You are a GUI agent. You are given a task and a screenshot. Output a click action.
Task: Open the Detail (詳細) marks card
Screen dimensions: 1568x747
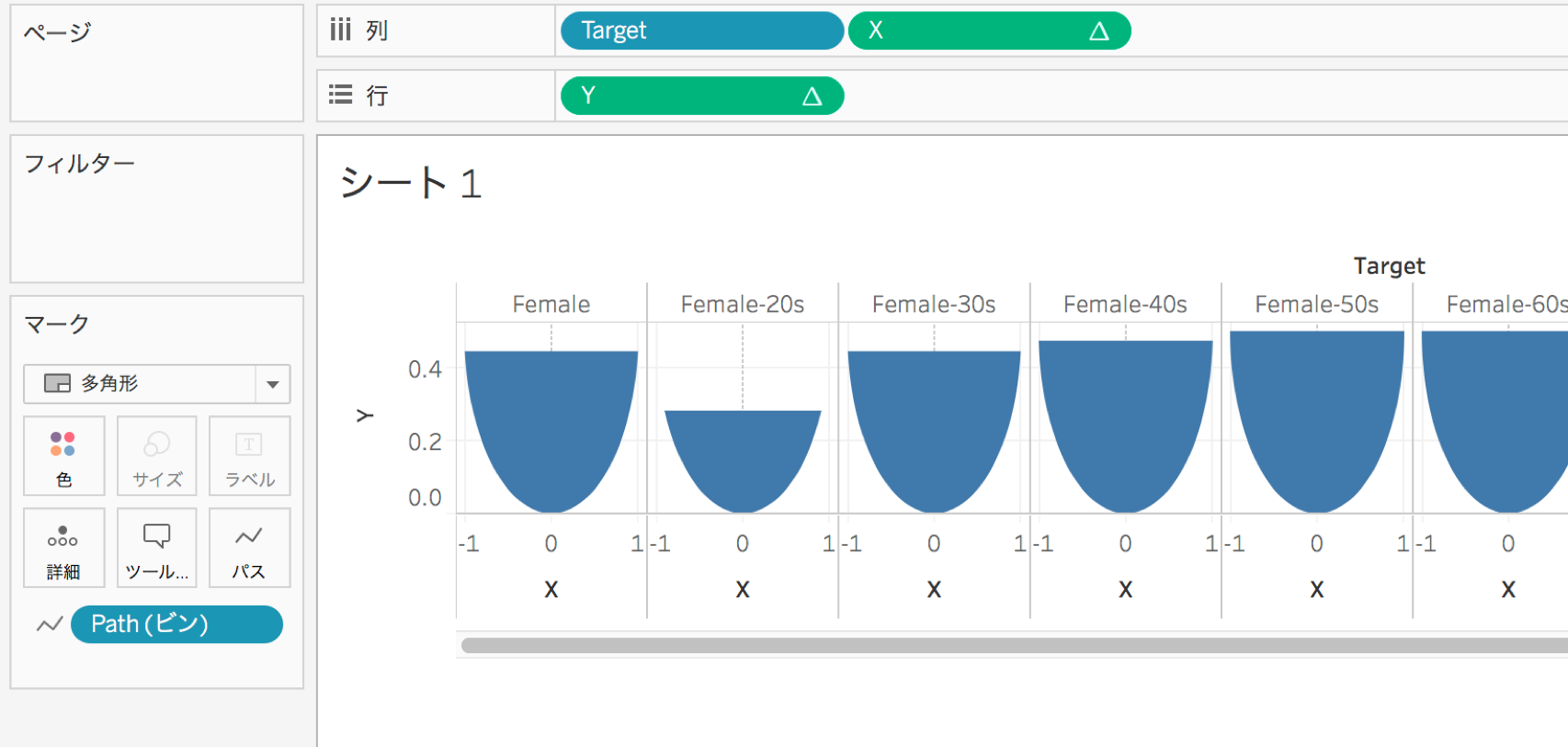(x=63, y=548)
